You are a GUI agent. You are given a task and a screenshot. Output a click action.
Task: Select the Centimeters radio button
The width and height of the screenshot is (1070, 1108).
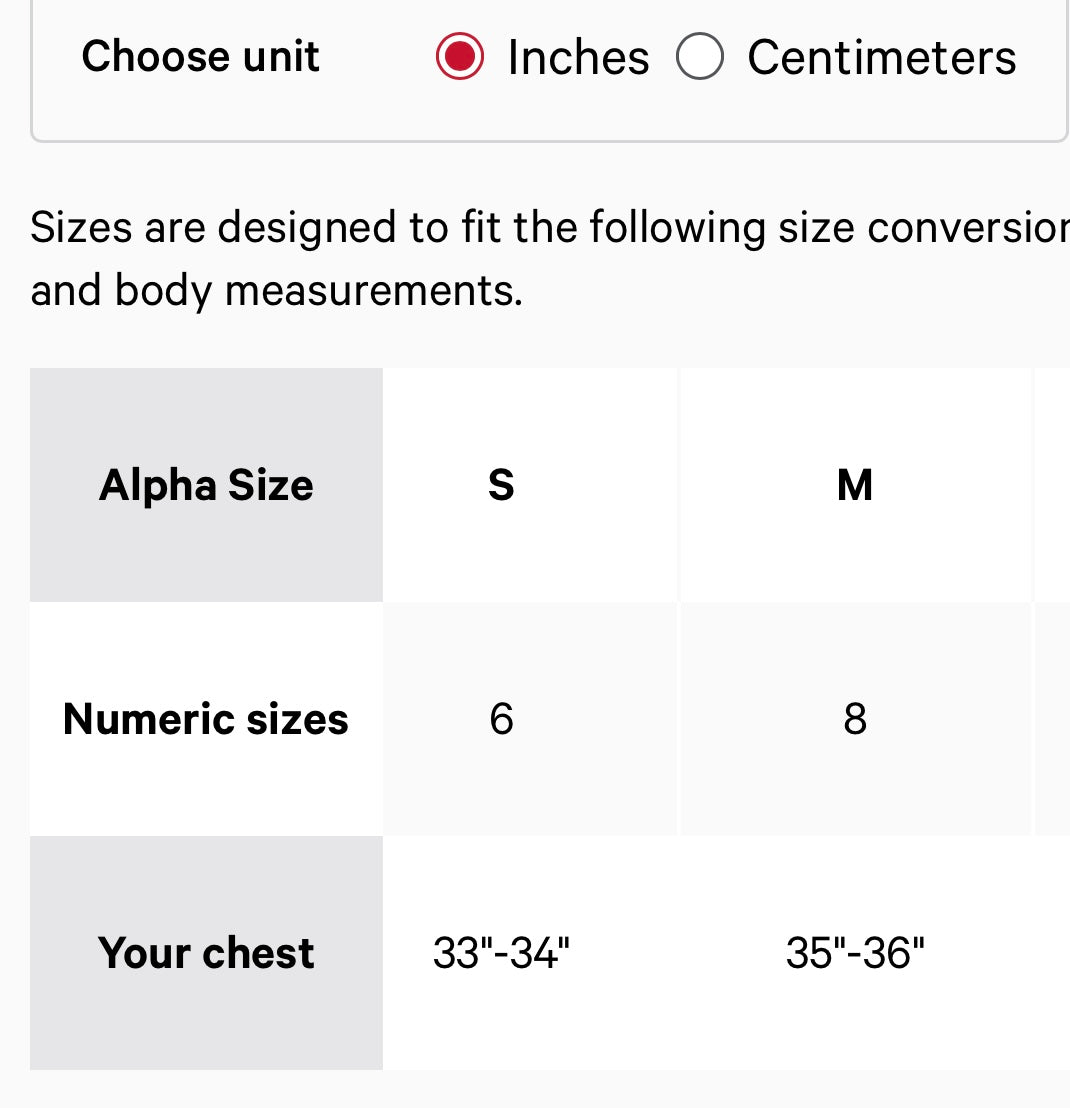pyautogui.click(x=700, y=57)
